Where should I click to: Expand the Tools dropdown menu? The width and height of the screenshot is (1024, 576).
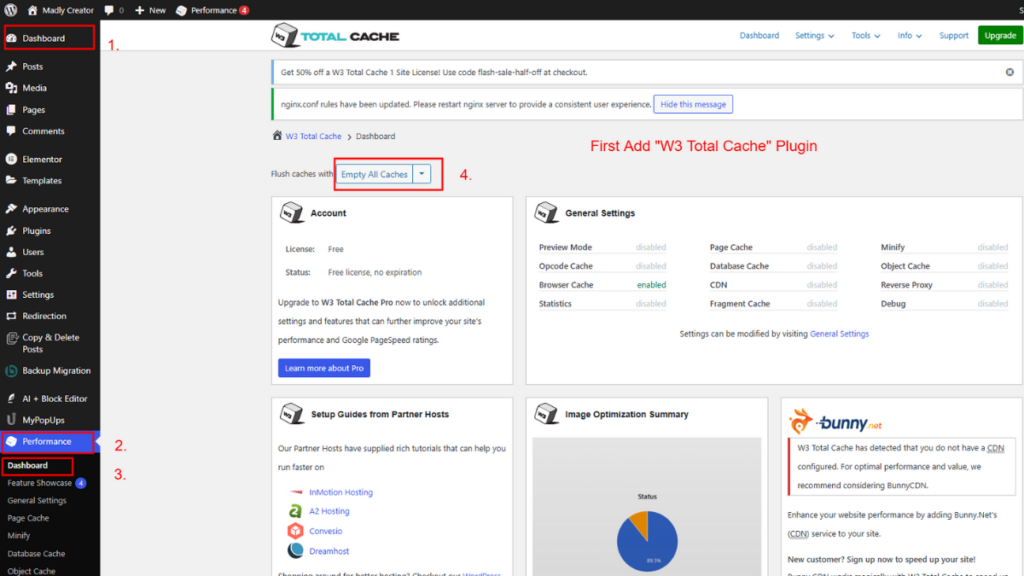pyautogui.click(x=865, y=34)
